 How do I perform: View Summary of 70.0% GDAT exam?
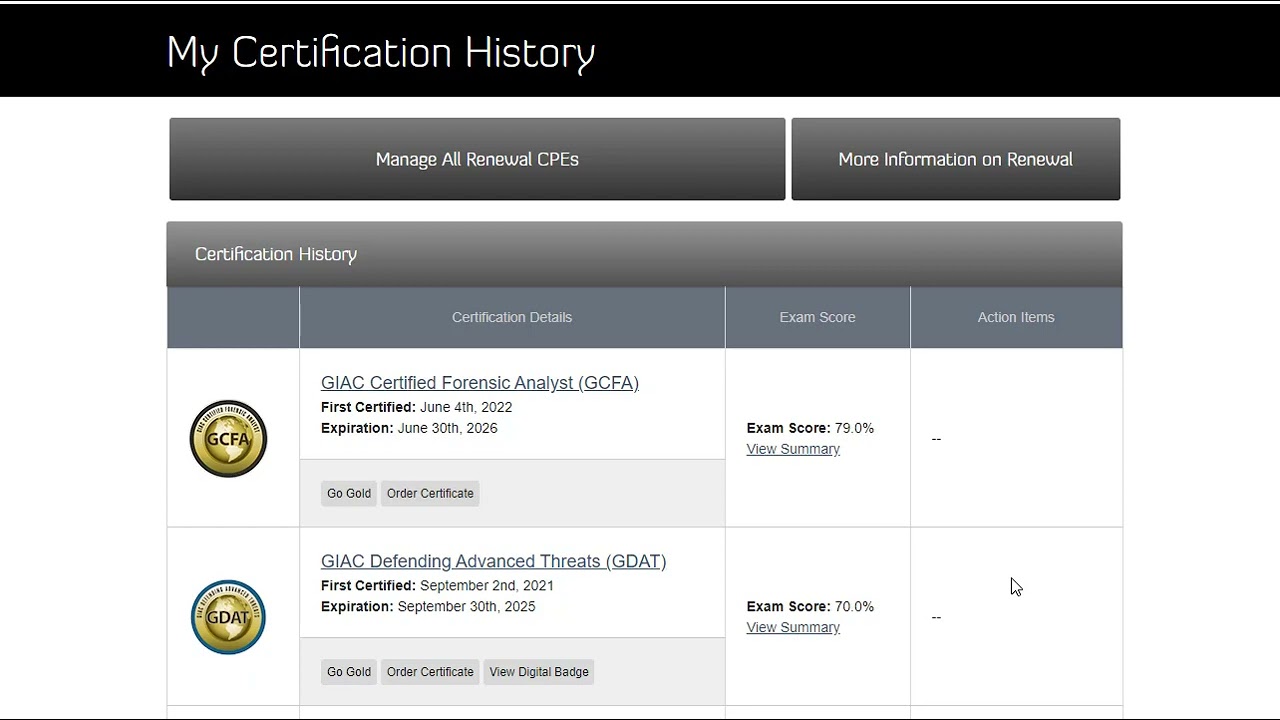[x=793, y=627]
